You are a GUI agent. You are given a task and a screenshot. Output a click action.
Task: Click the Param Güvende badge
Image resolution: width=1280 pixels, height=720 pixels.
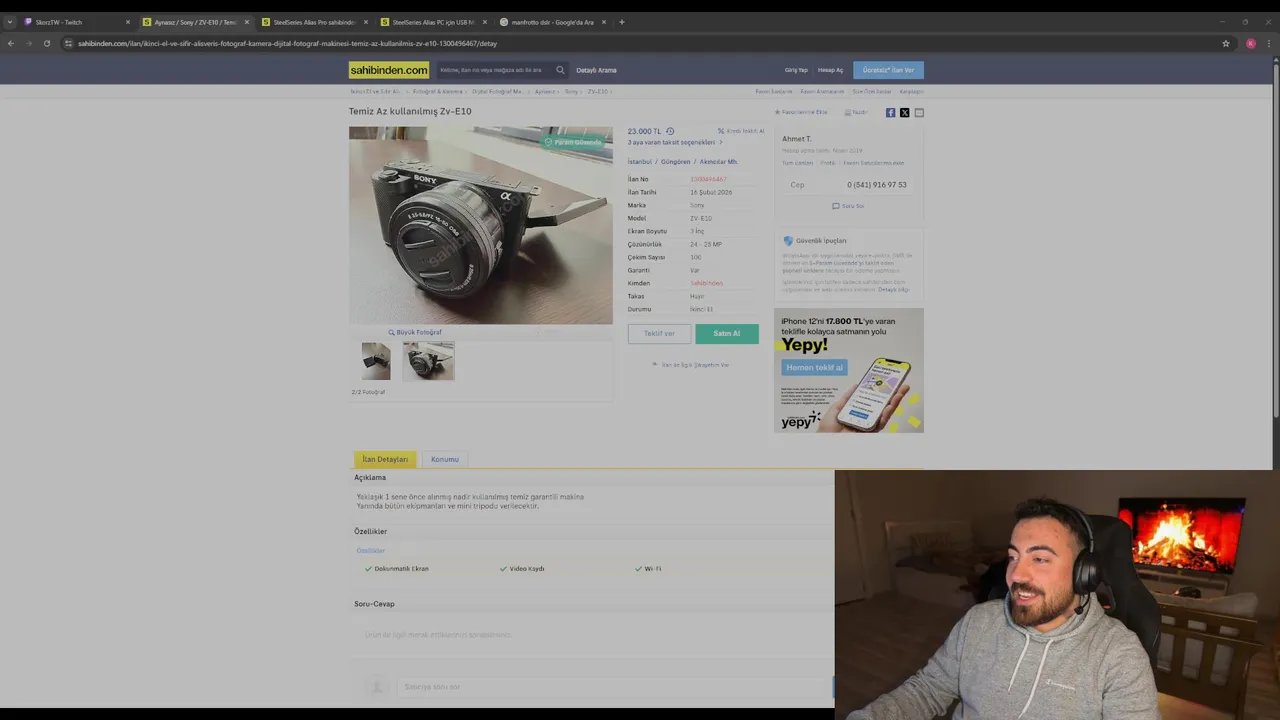coord(574,142)
